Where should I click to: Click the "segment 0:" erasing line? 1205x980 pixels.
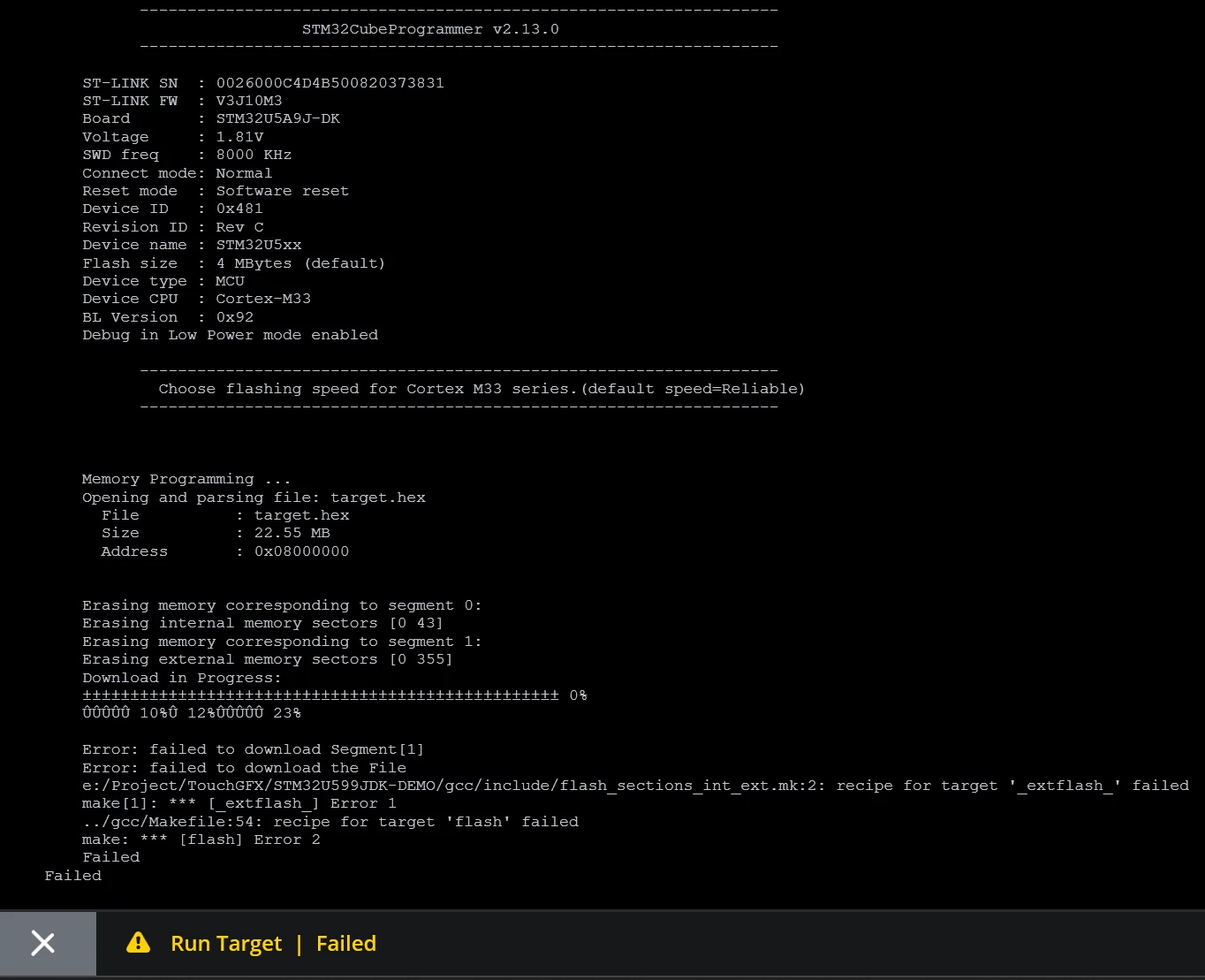tap(283, 605)
